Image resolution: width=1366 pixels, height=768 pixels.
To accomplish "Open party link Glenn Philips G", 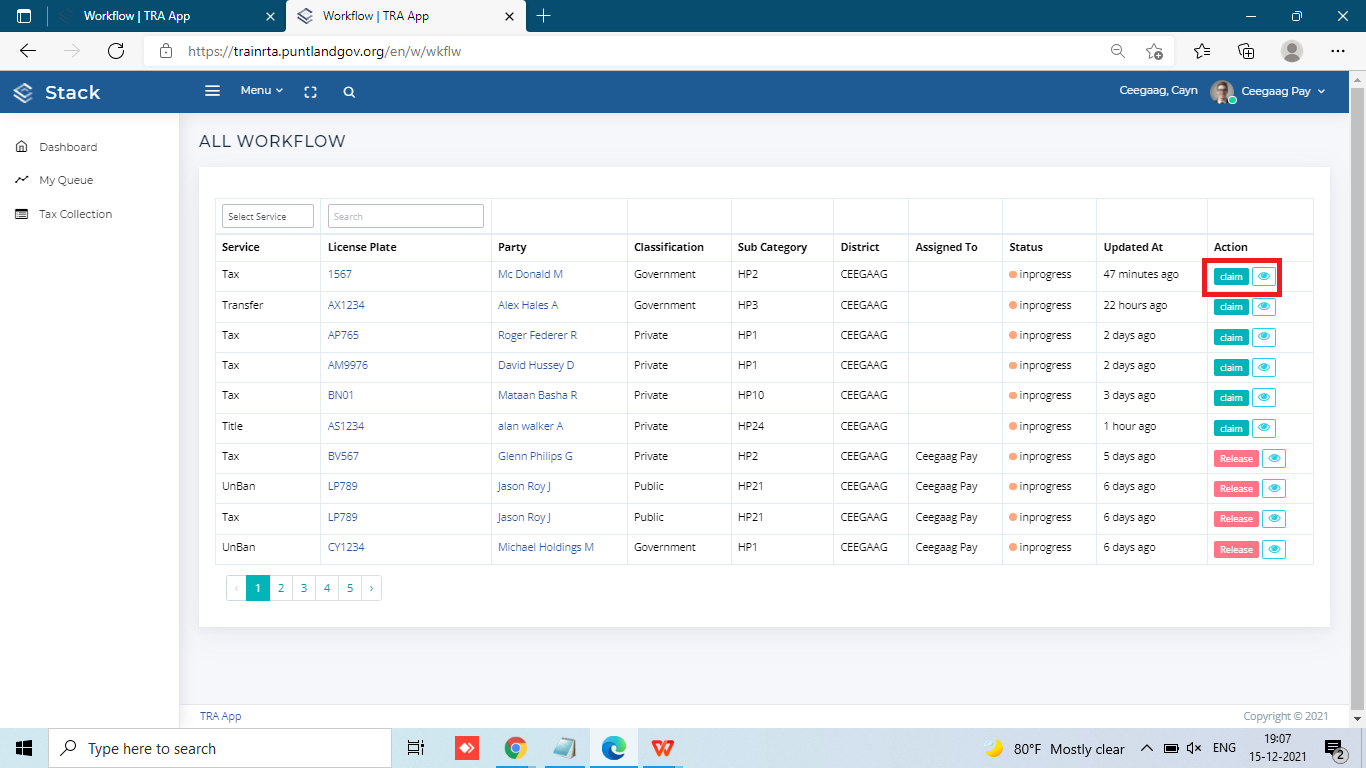I will click(535, 456).
